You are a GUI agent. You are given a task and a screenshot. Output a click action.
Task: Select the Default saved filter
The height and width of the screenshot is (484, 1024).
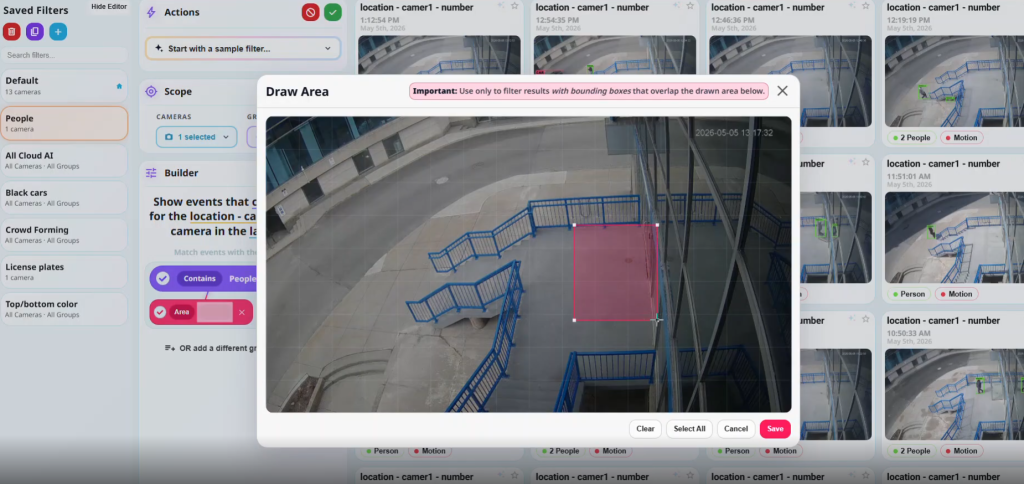click(x=64, y=86)
